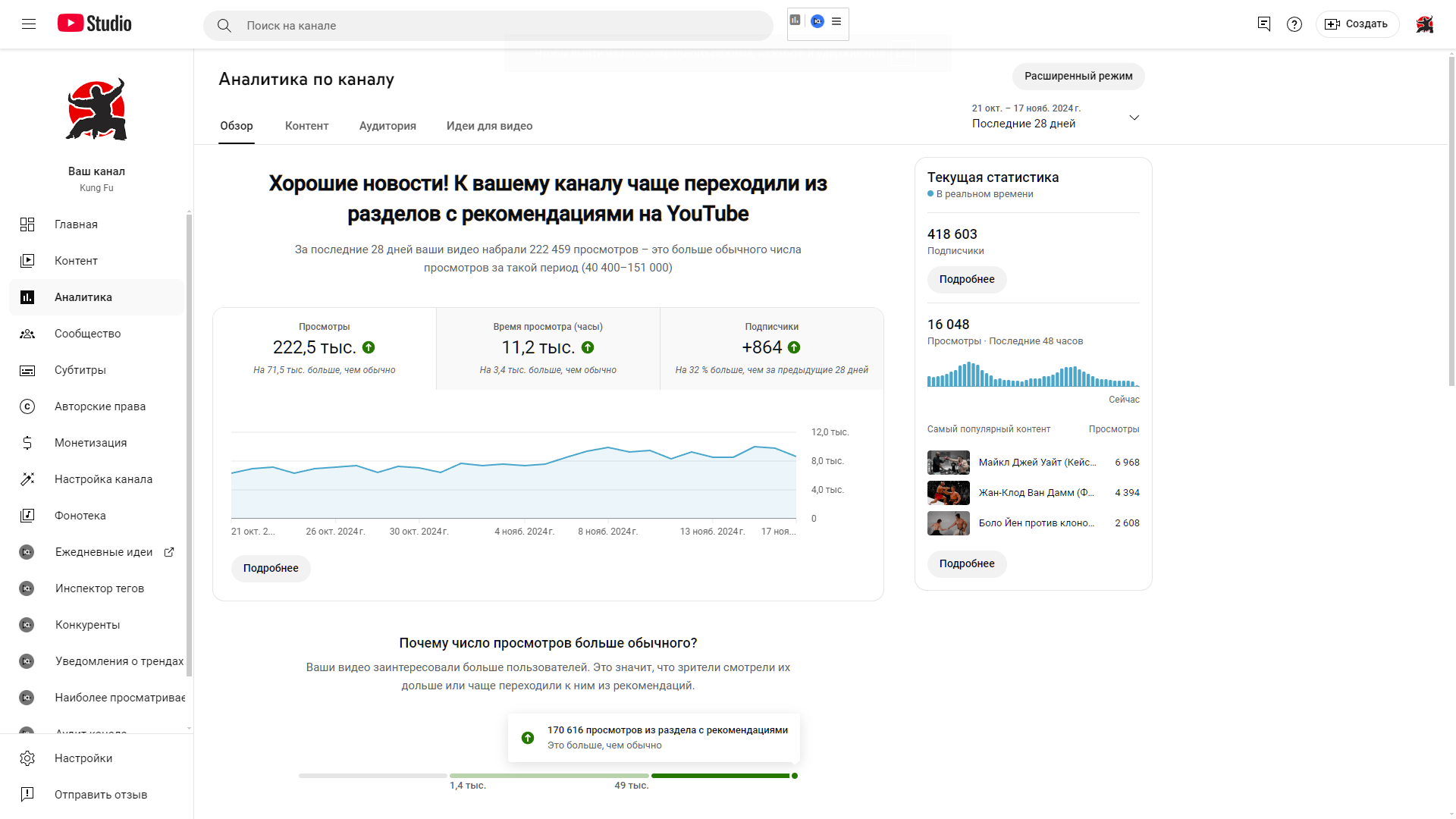
Task: Switch to the Аудитория tab
Action: pyautogui.click(x=388, y=126)
